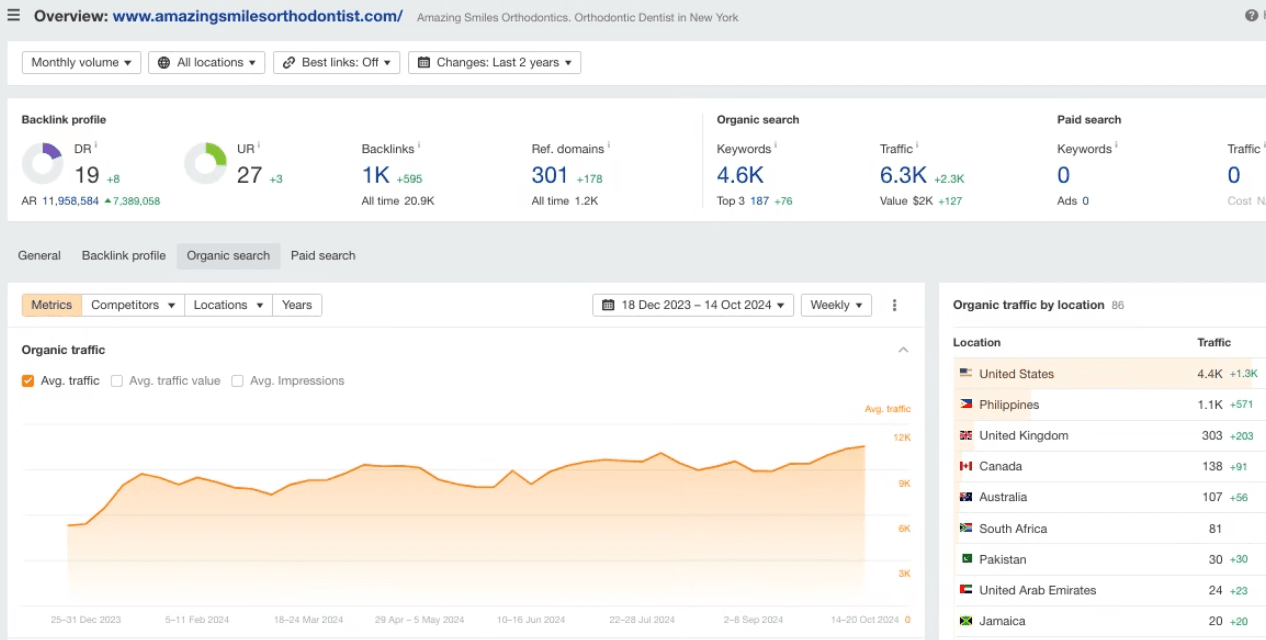Open the amazingsmilesorthodontist.com link

tap(257, 16)
